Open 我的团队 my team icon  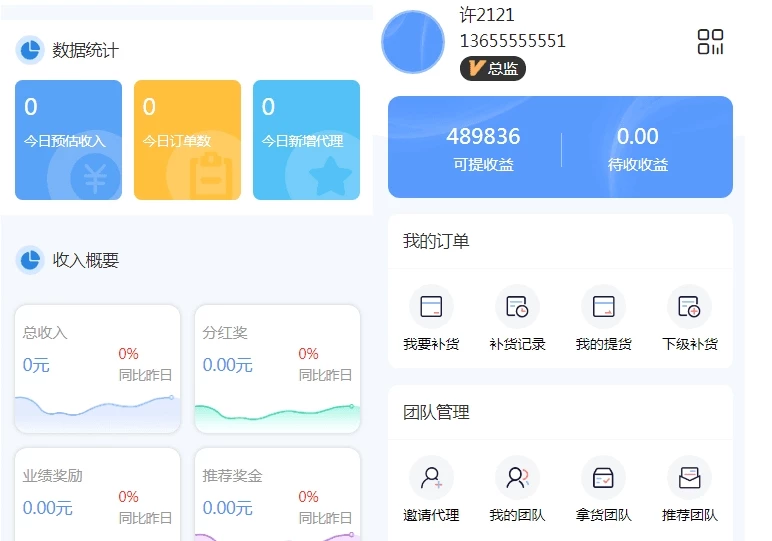click(517, 478)
